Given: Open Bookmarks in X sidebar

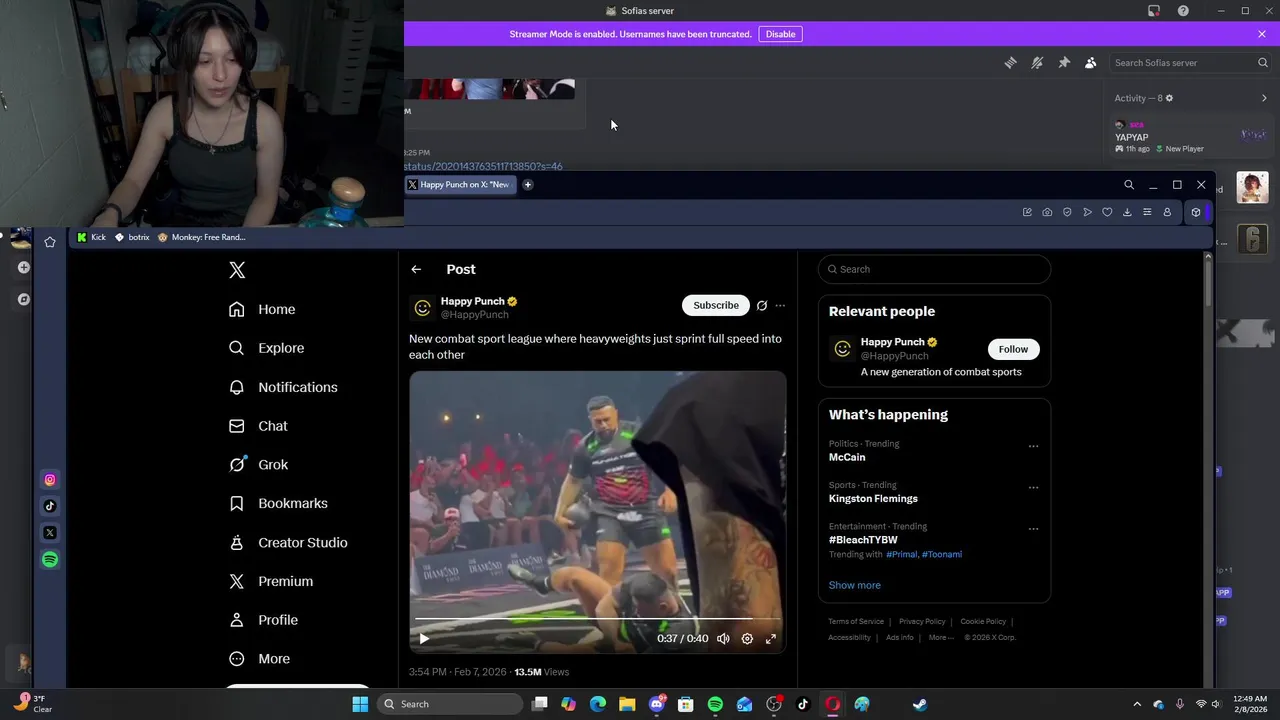Looking at the screenshot, I should 278,503.
